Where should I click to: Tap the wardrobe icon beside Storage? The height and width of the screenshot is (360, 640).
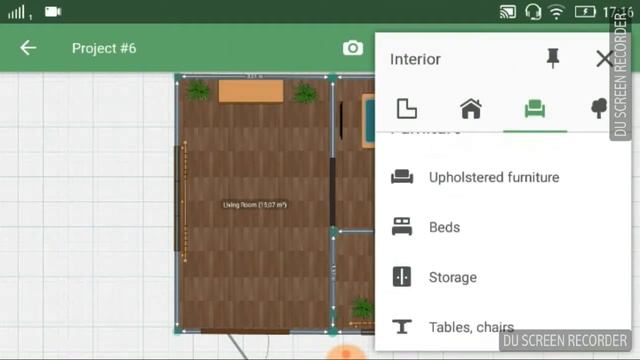pos(402,277)
